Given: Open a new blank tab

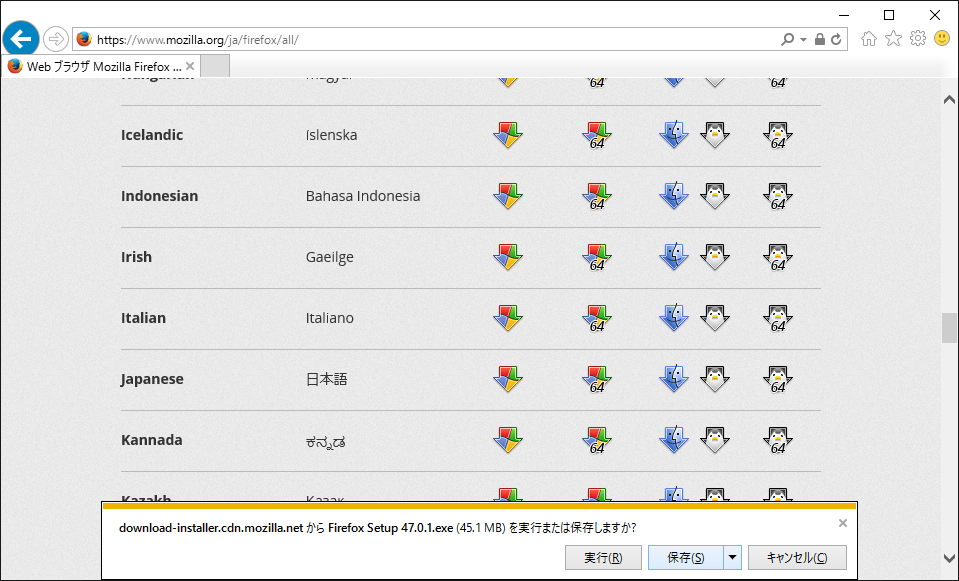Looking at the screenshot, I should point(215,66).
